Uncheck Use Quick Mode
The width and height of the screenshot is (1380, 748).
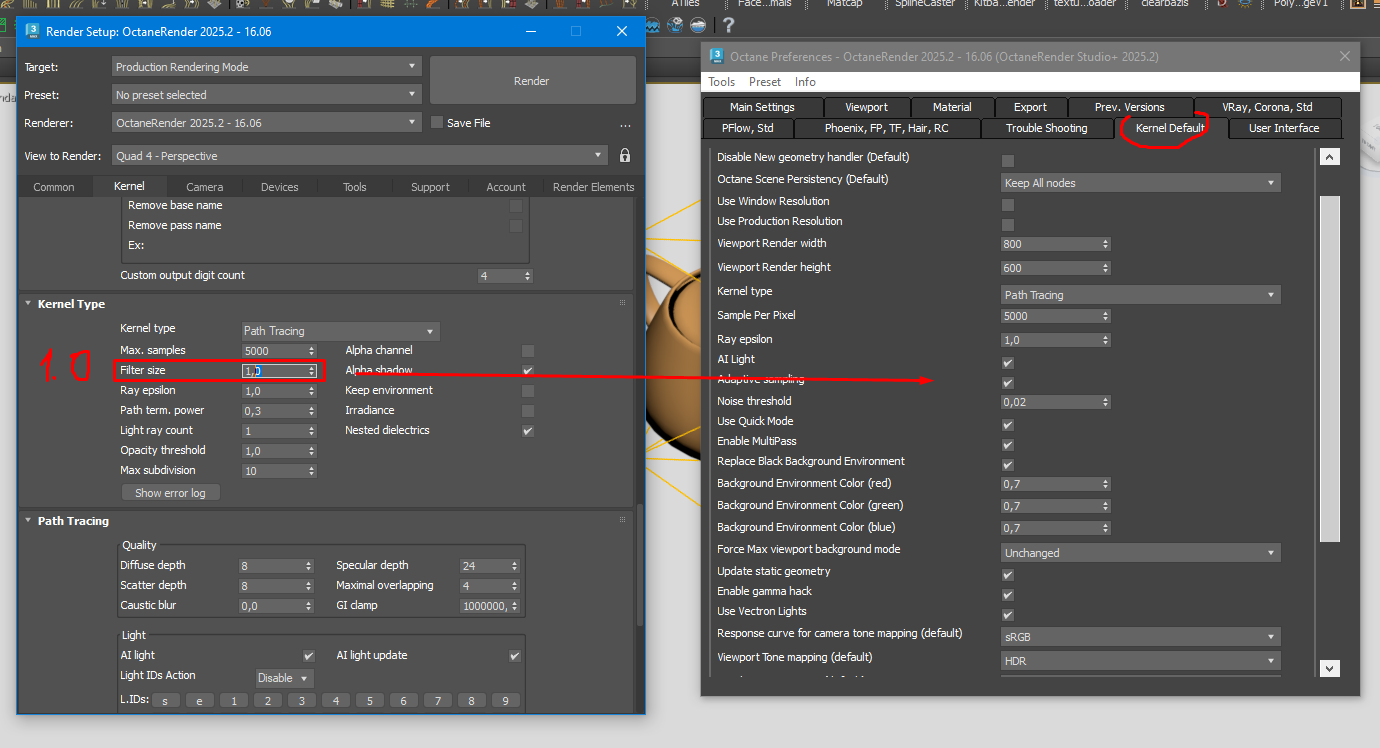[1008, 425]
